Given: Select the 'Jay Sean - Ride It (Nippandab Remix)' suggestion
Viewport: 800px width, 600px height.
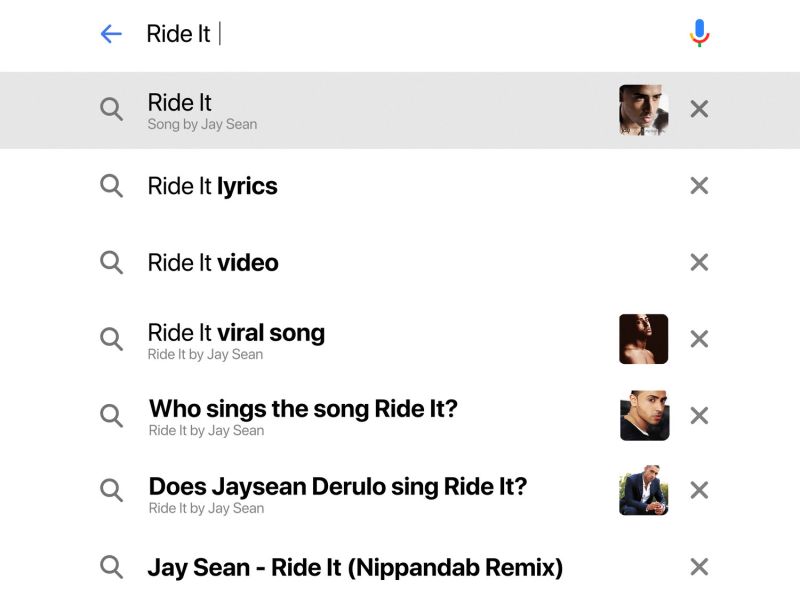Looking at the screenshot, I should 355,567.
